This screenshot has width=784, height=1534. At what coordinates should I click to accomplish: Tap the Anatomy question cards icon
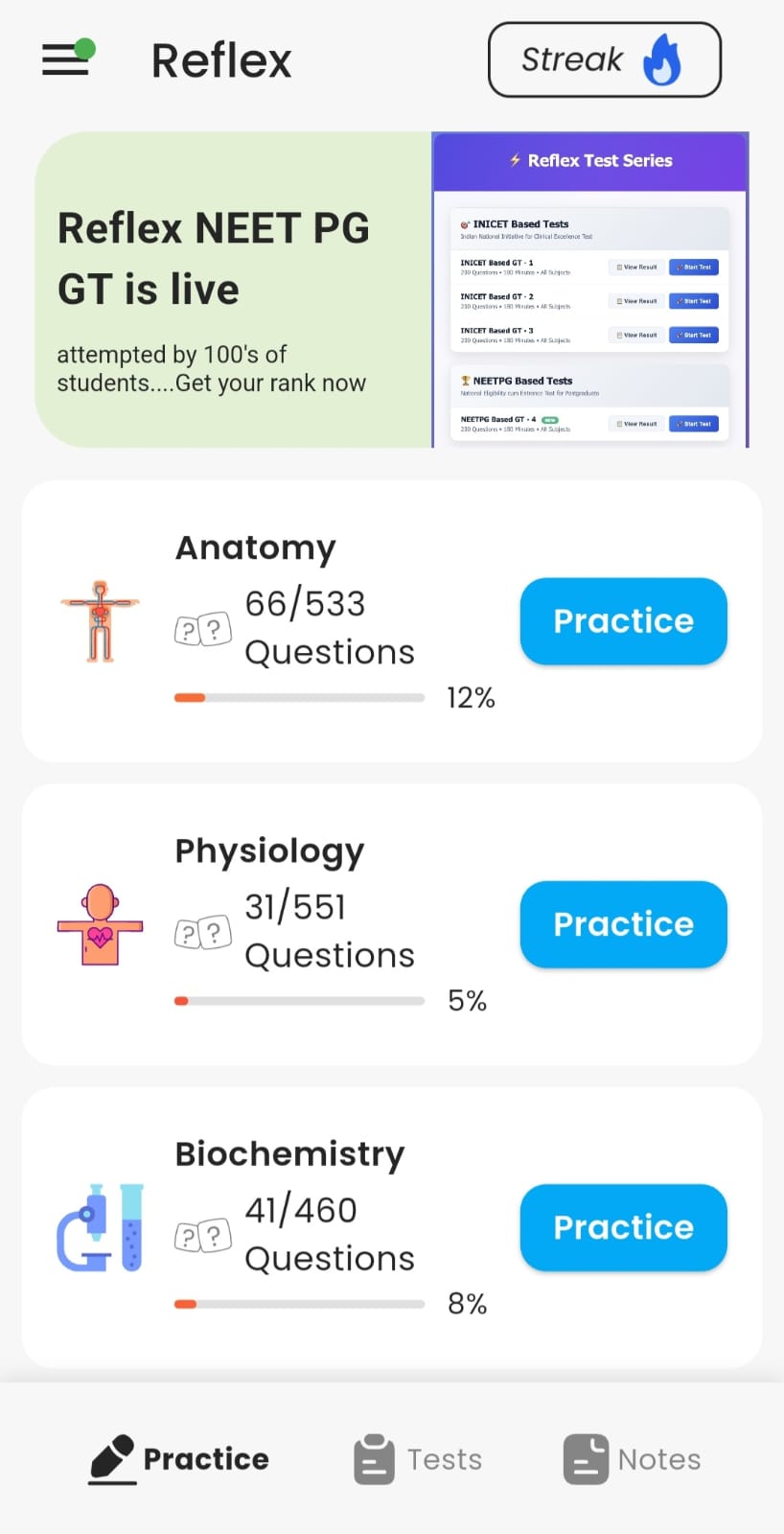pyautogui.click(x=203, y=630)
